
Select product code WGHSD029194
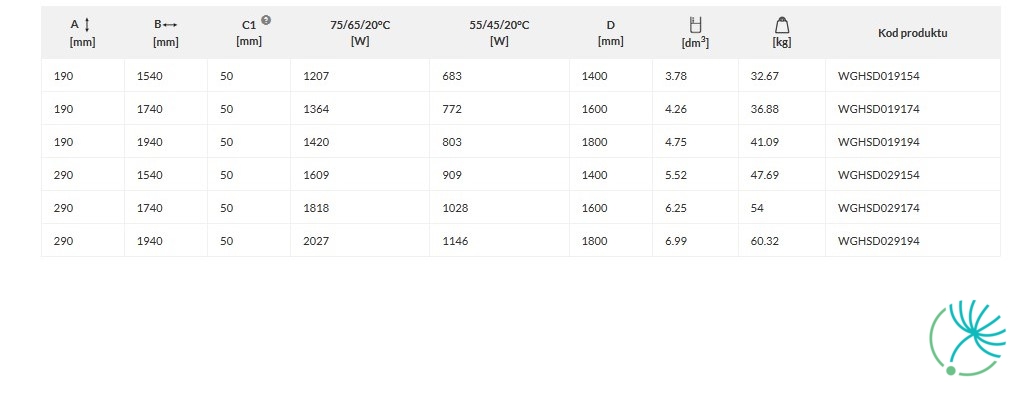[x=879, y=241]
